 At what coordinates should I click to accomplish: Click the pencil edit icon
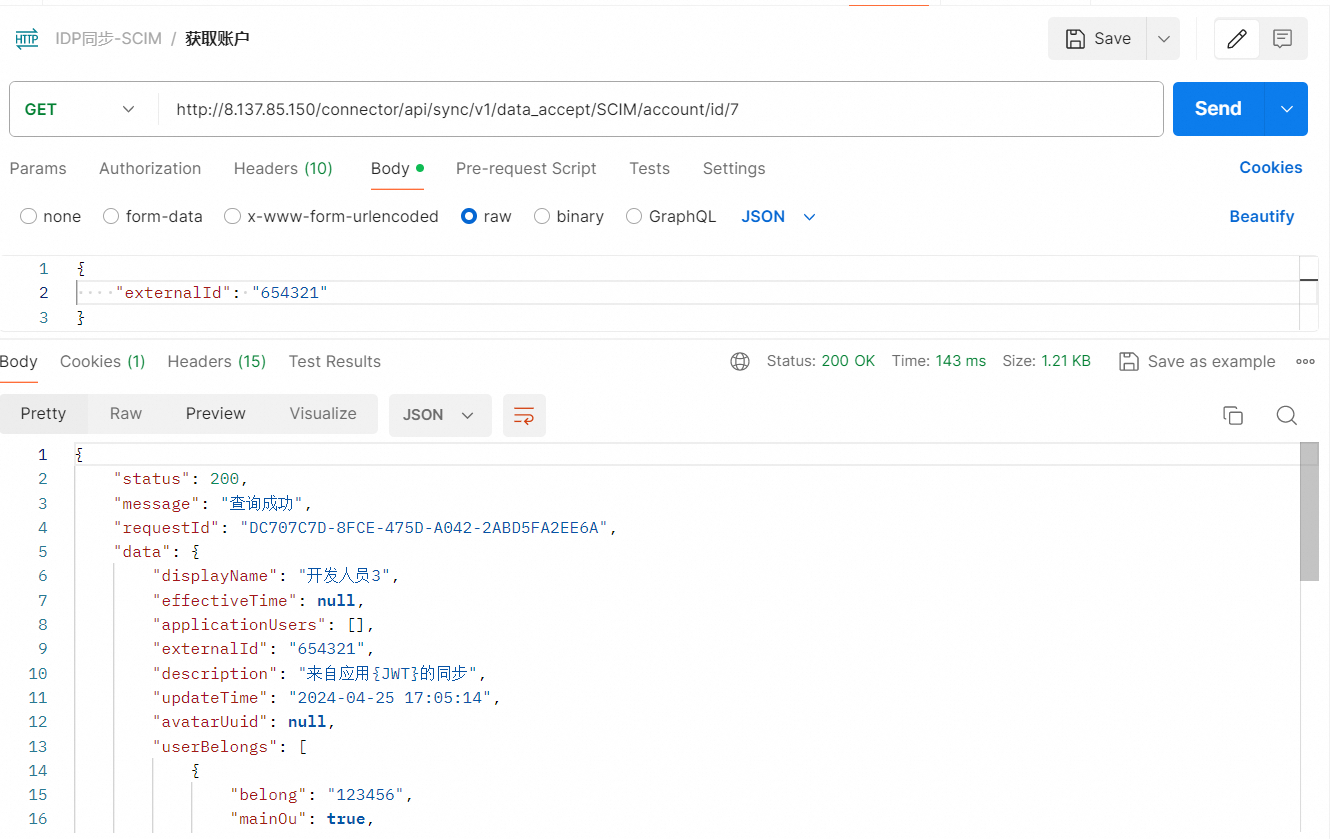[x=1237, y=39]
